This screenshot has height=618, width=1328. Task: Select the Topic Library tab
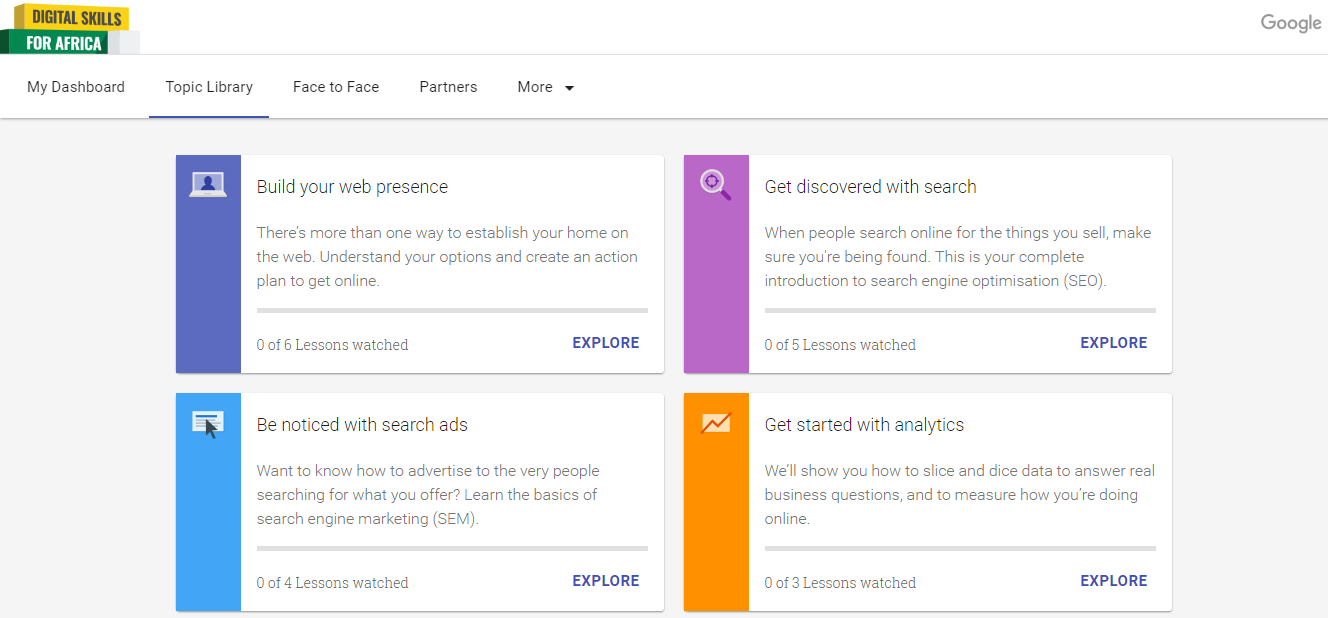coord(209,87)
